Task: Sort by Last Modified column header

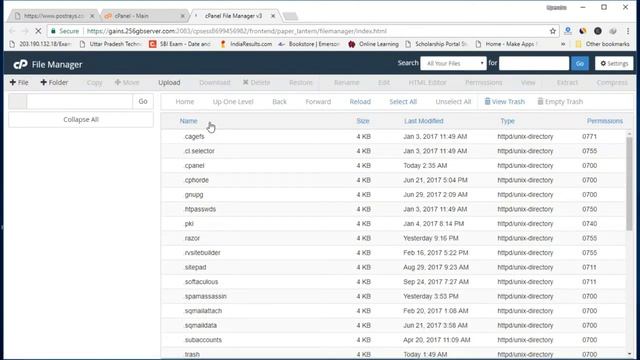Action: coord(424,121)
